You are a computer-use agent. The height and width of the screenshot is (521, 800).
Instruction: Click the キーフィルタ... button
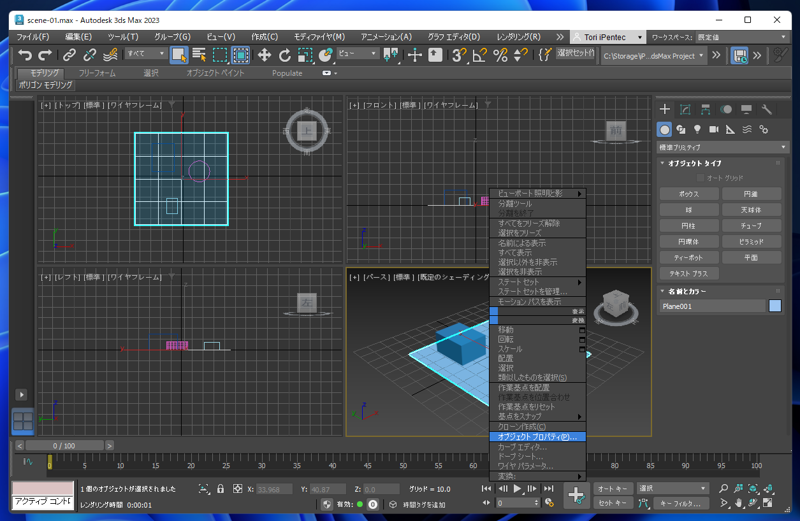[x=681, y=503]
